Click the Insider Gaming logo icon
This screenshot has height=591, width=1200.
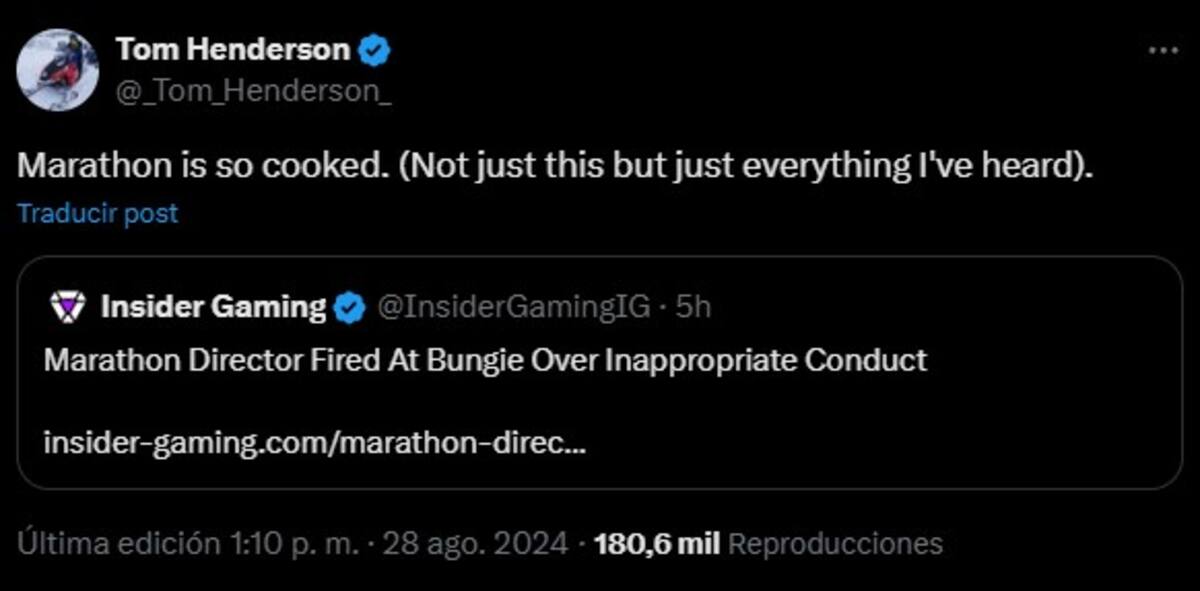click(66, 307)
